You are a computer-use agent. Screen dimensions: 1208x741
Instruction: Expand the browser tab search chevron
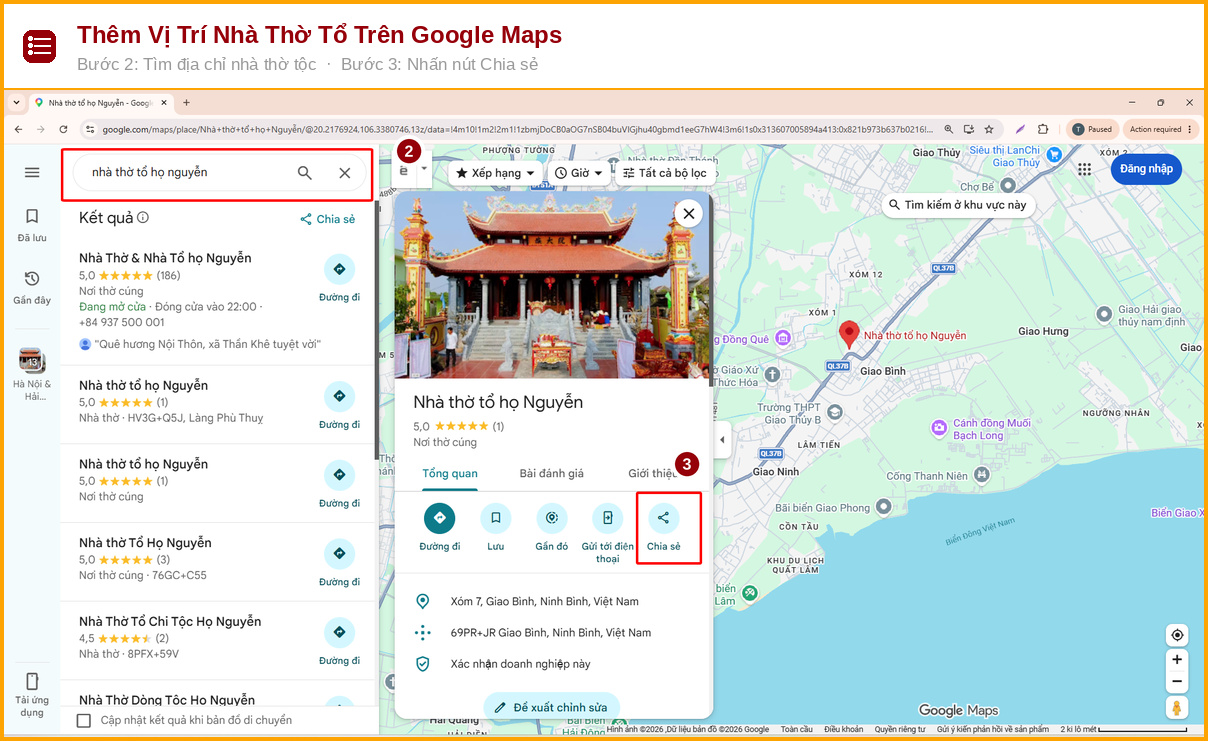coord(16,102)
